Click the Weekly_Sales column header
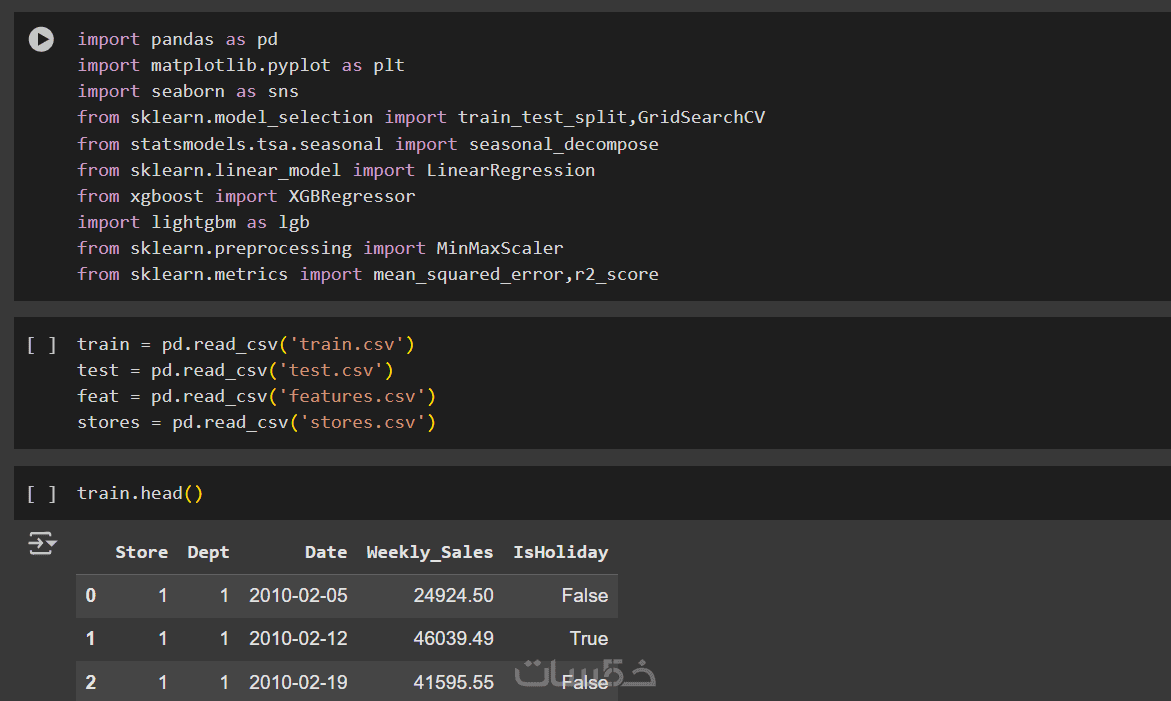 [x=429, y=552]
